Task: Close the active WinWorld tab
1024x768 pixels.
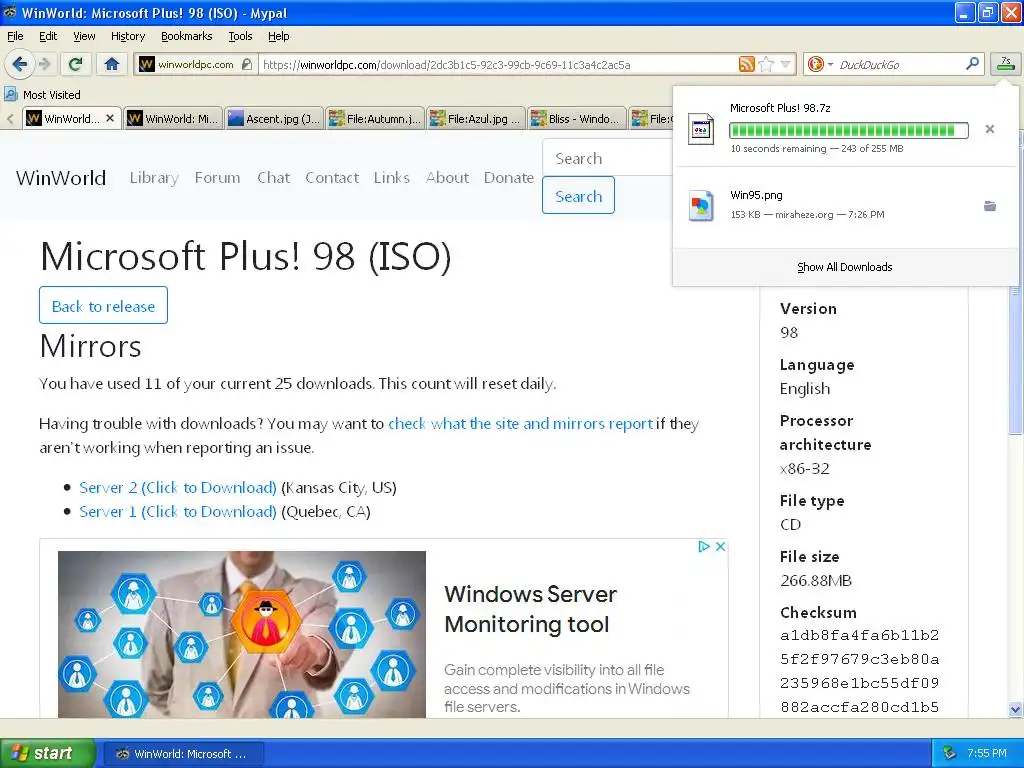Action: 110,118
